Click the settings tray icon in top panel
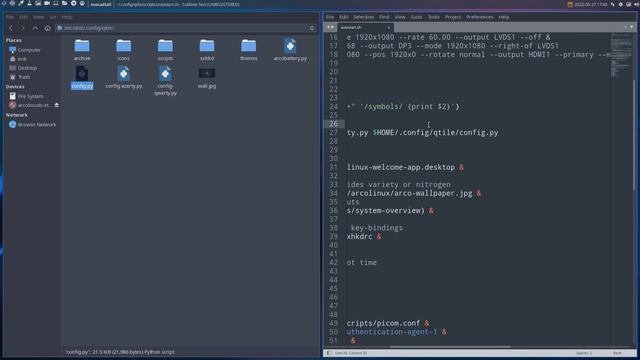This screenshot has height=360, width=640. point(621,4)
